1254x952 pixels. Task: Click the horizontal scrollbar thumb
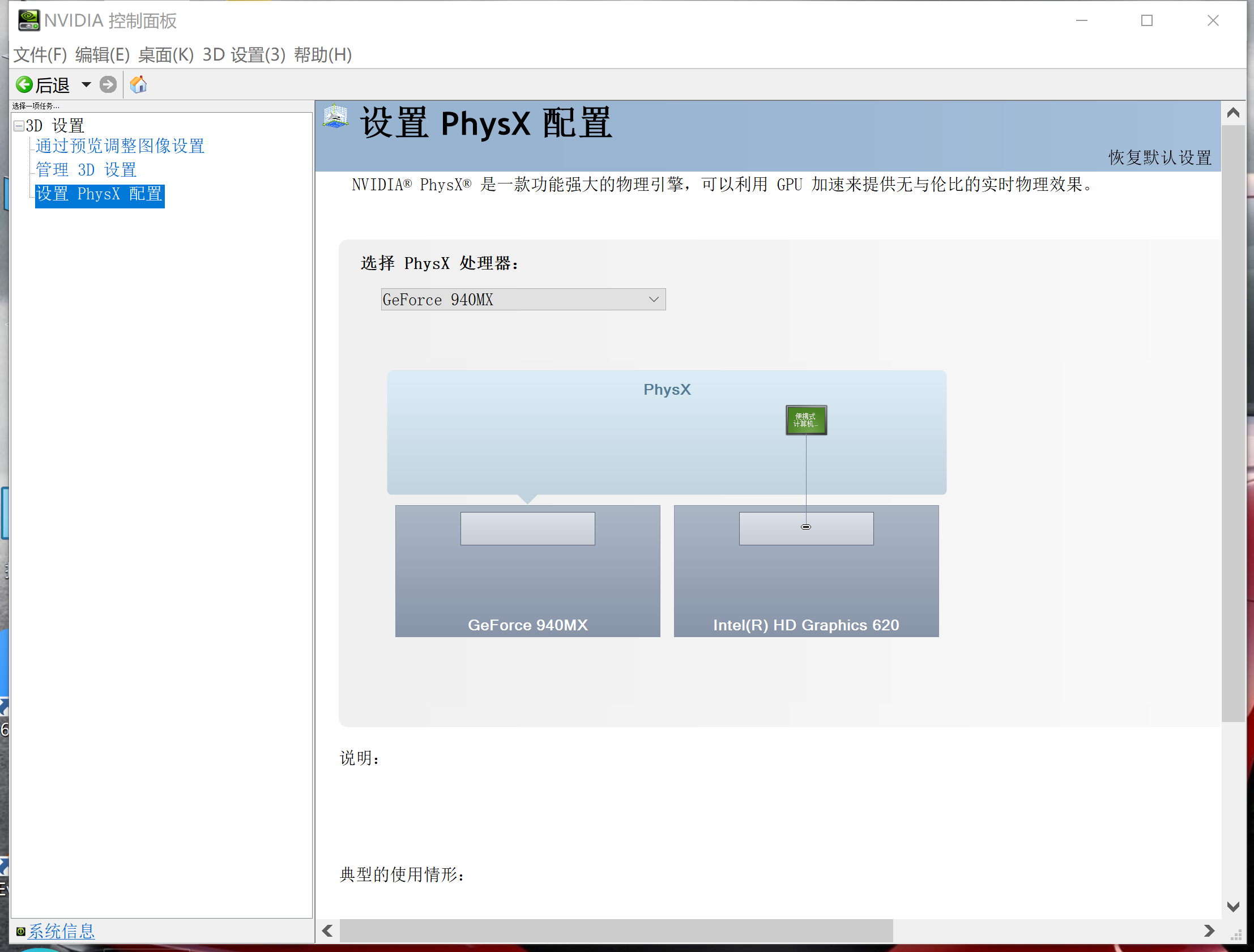616,930
